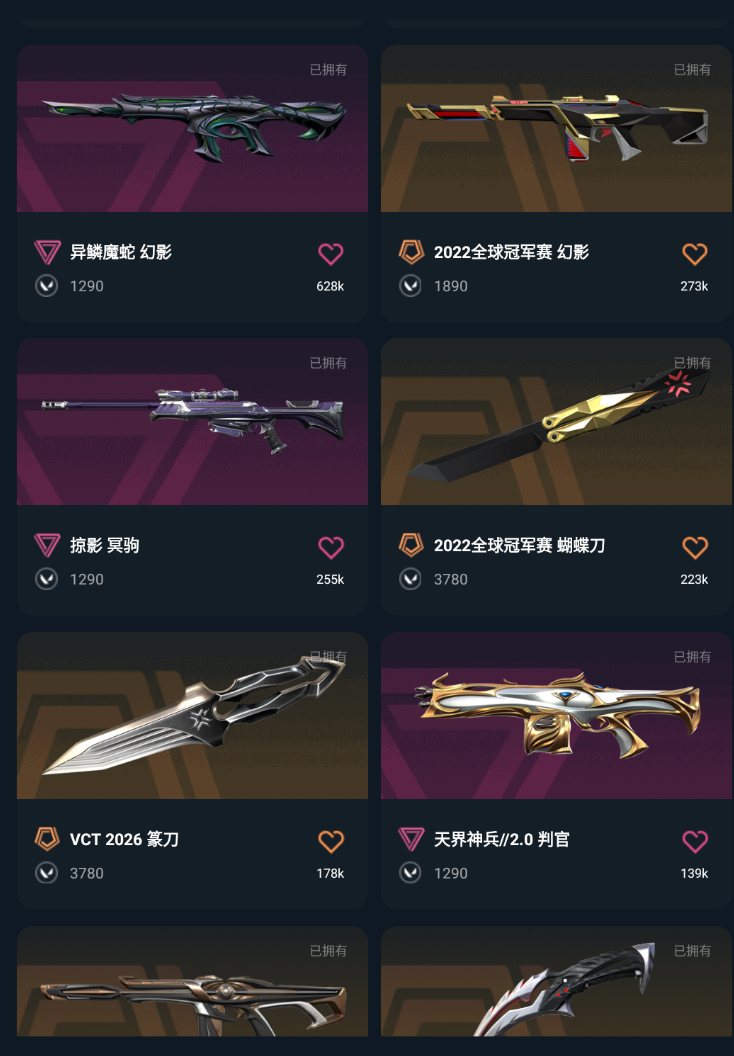Click orange tier icon beside 2022全球冠军赛 幻影
734x1056 pixels.
coord(411,252)
